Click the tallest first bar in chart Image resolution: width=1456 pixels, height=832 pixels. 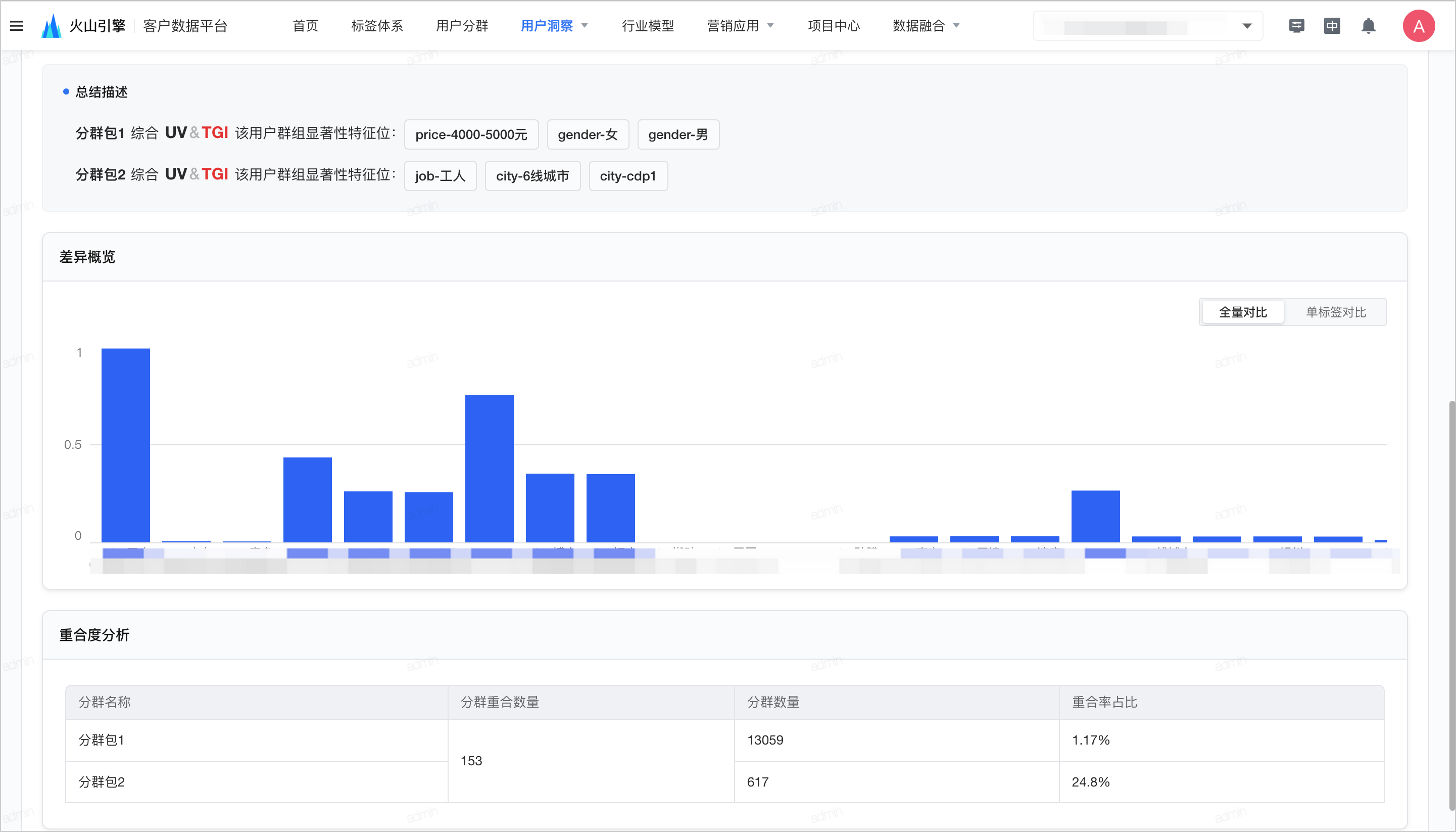pyautogui.click(x=126, y=445)
